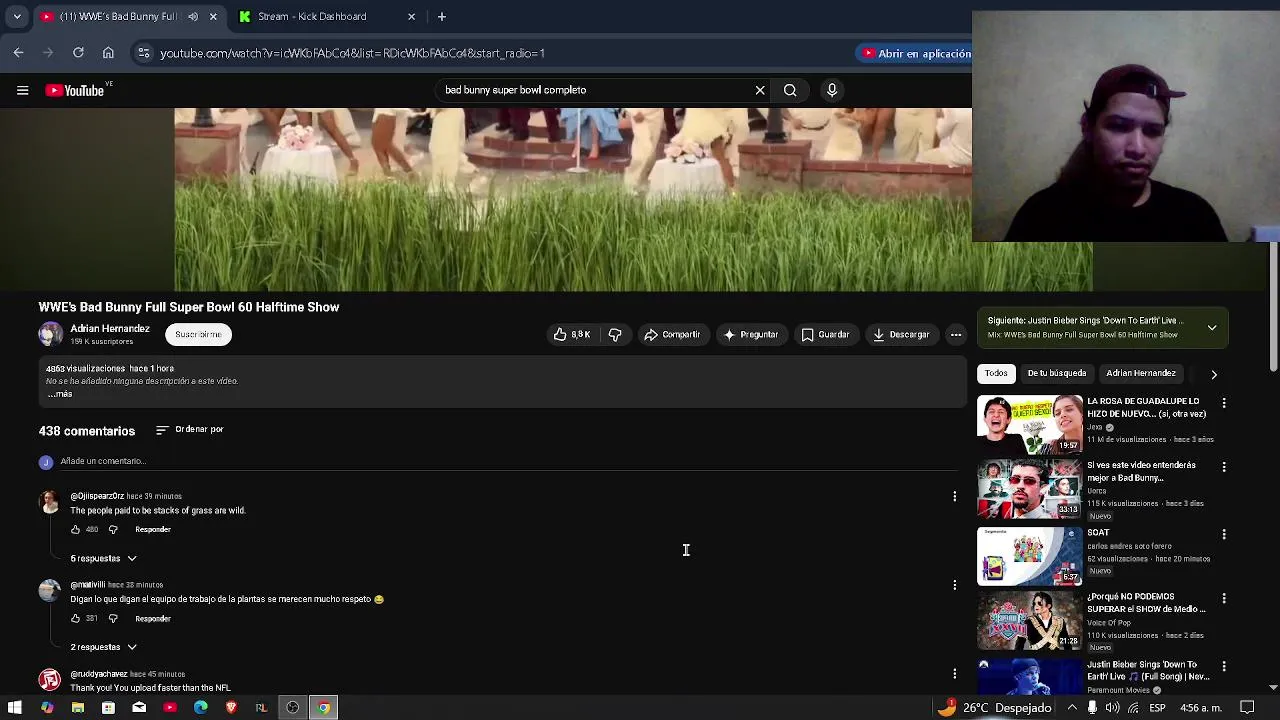Image resolution: width=1280 pixels, height=720 pixels.
Task: Reload the page
Action: [x=78, y=53]
